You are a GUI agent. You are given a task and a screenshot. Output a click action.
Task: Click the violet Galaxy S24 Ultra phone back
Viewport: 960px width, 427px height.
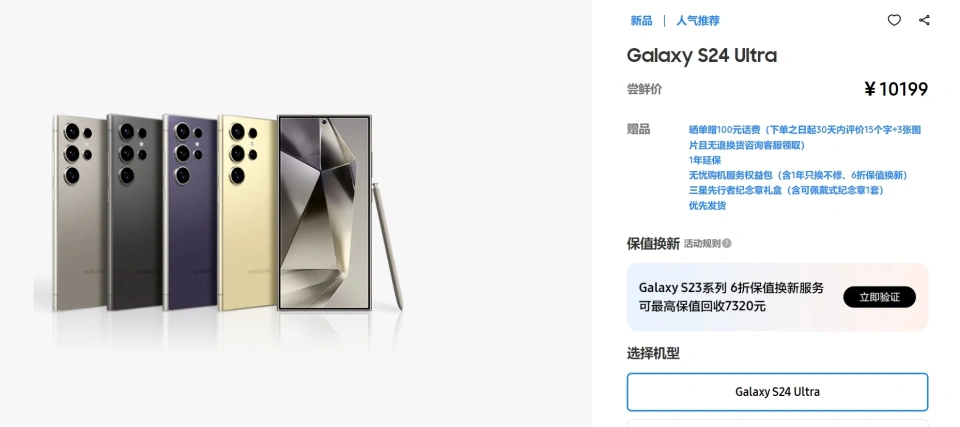point(190,210)
